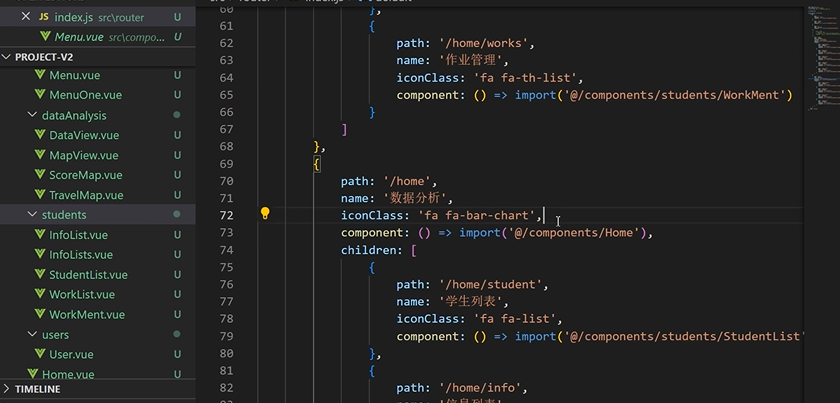Click the '@/components/Home' import path
840x403 pixels.
click(572, 233)
